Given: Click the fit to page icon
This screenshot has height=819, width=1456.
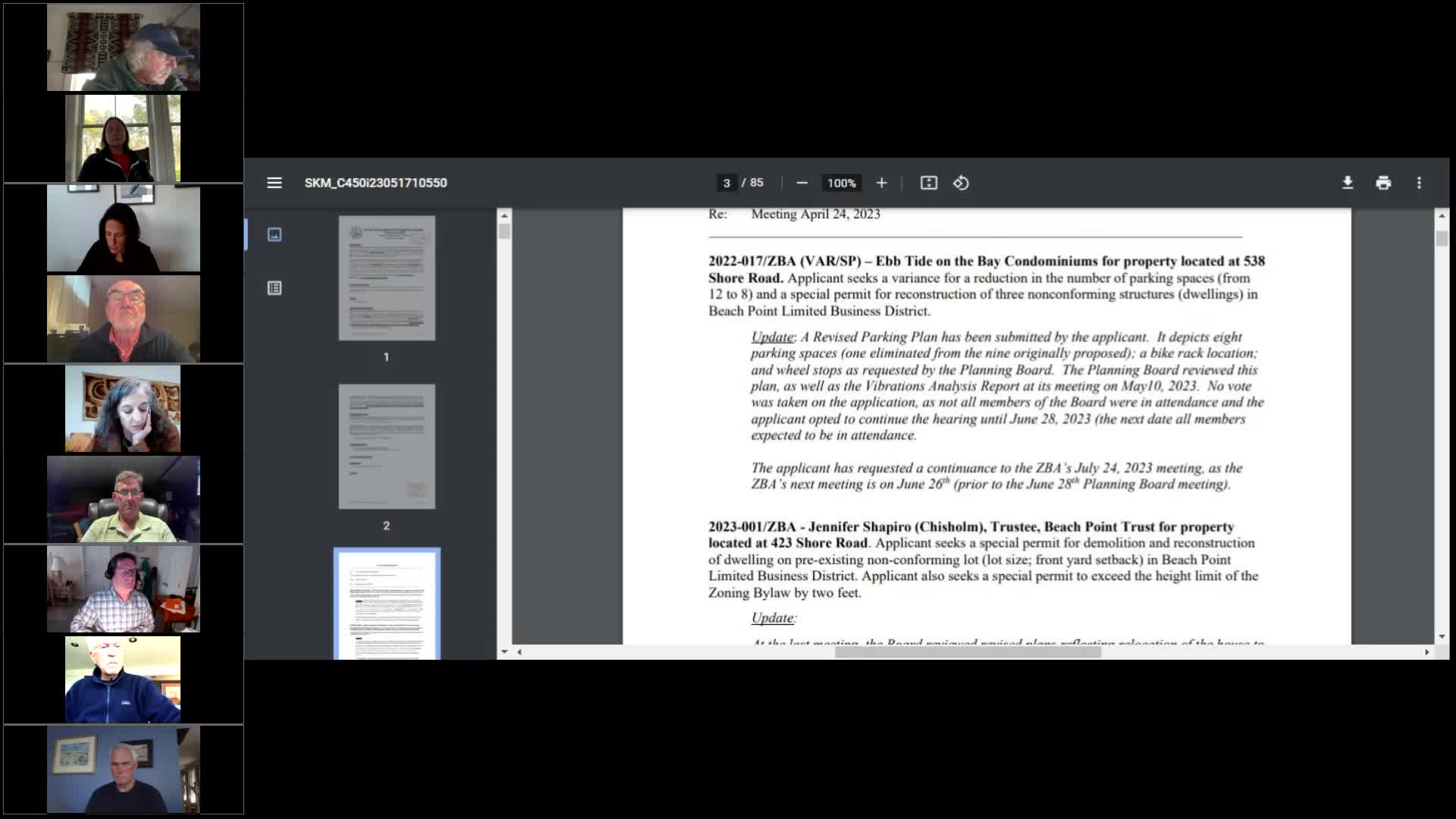Looking at the screenshot, I should click(x=928, y=183).
